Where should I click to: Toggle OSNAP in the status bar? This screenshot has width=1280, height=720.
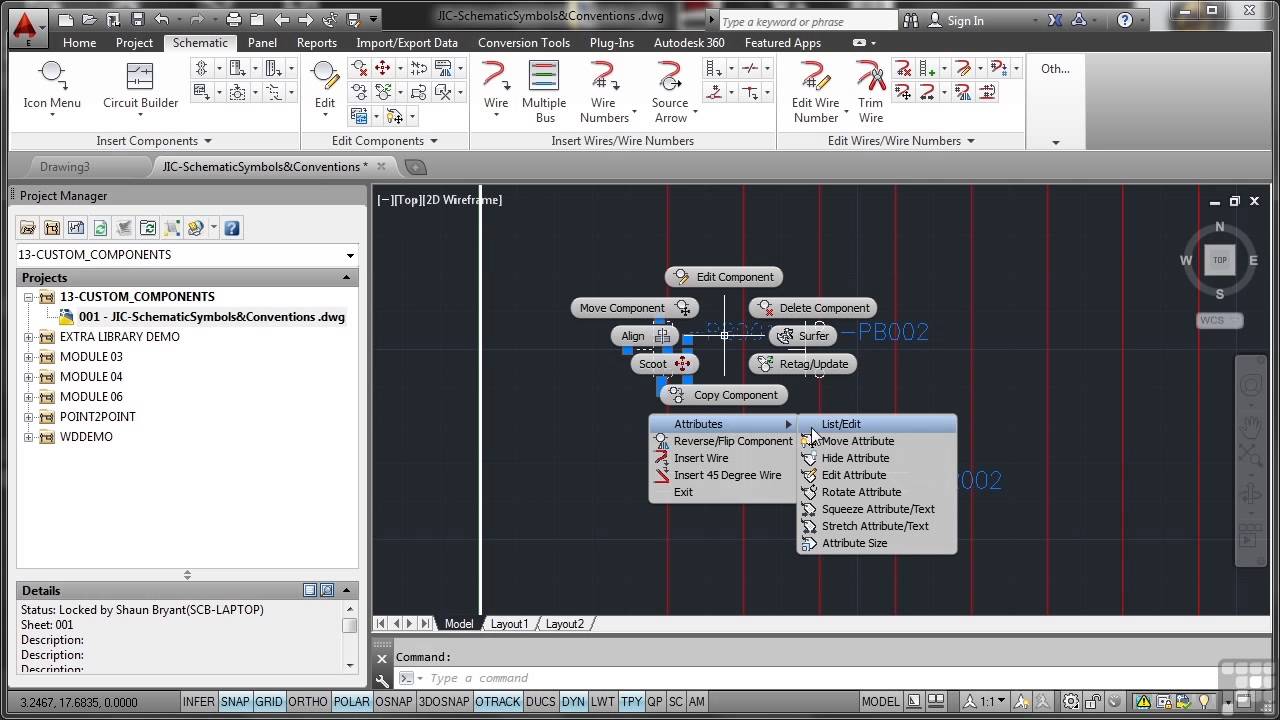tap(394, 702)
